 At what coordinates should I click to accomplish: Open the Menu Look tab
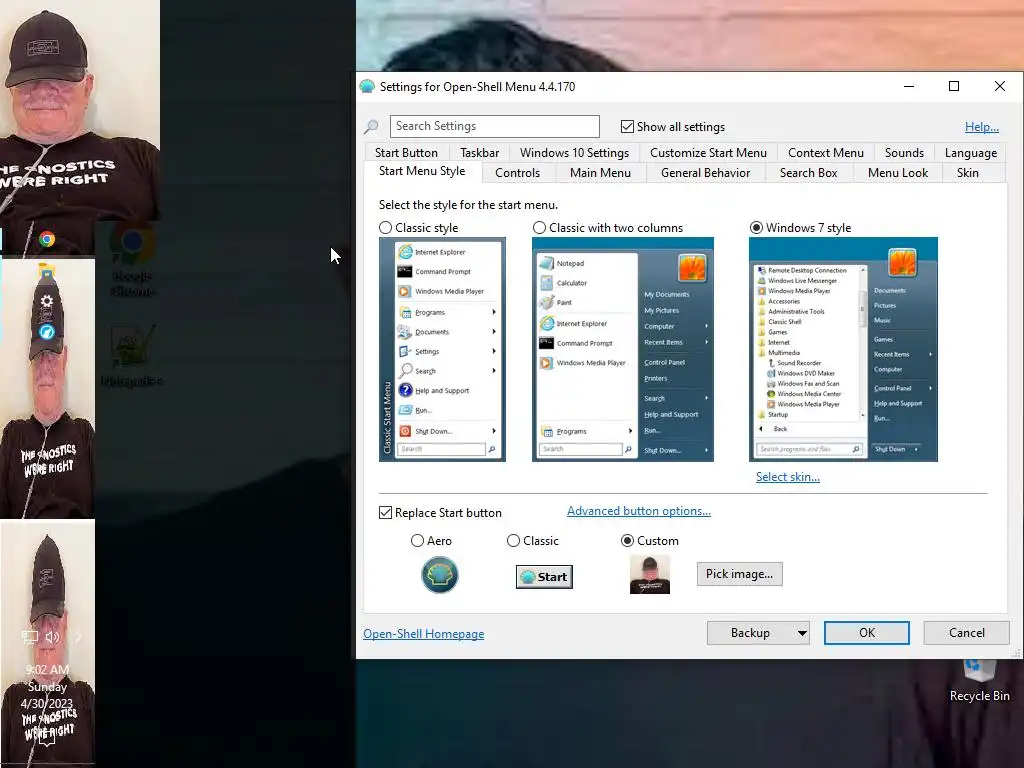pyautogui.click(x=898, y=173)
